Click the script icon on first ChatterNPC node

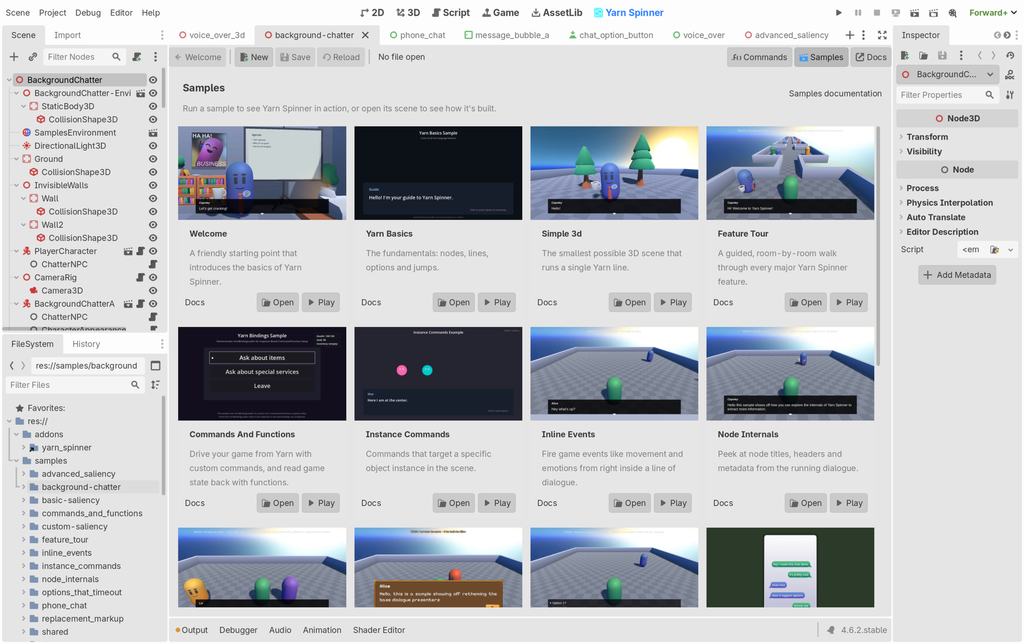click(153, 265)
